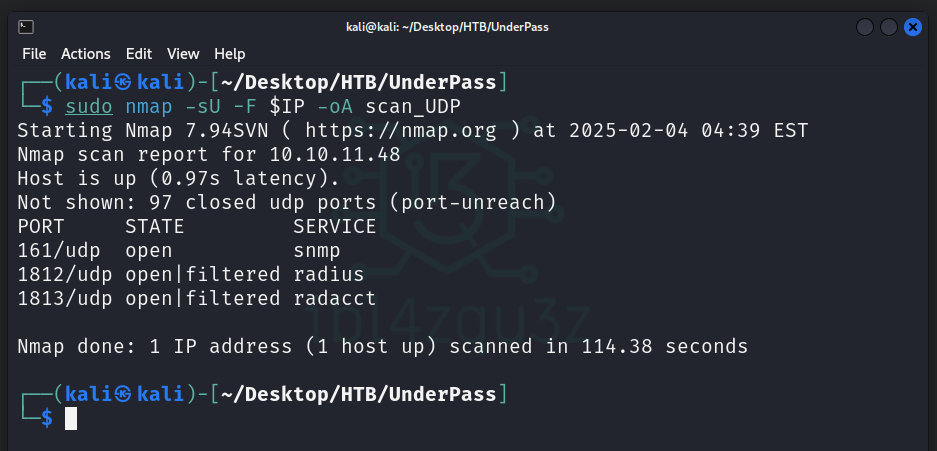Minimize the terminal window
937x451 pixels.
(x=865, y=27)
